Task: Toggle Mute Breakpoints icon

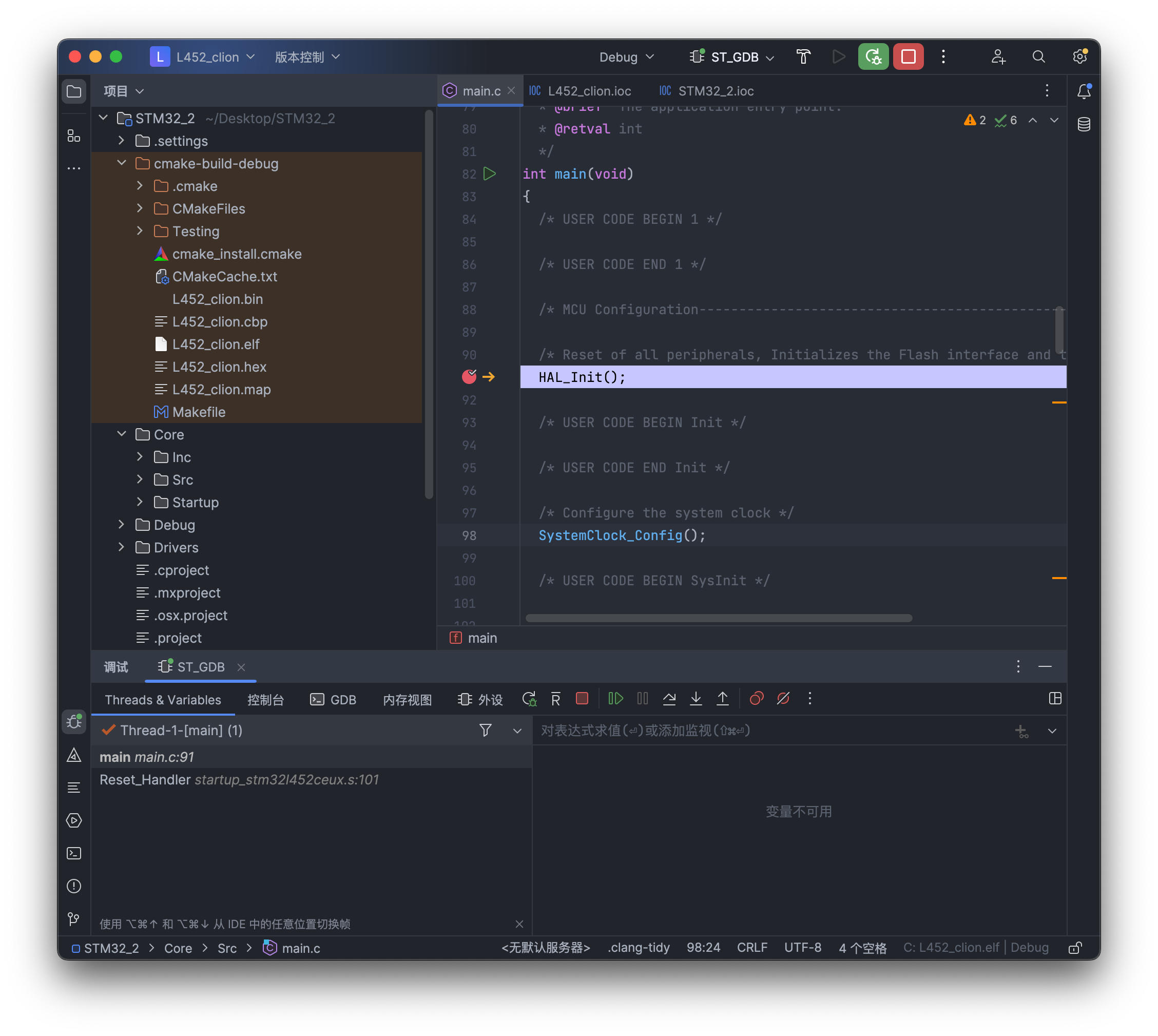Action: point(783,698)
